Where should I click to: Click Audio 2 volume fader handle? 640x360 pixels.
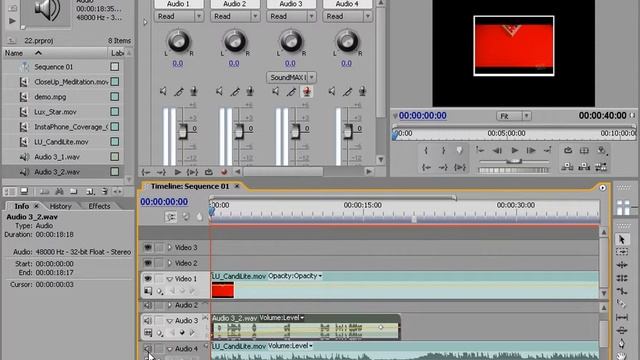click(239, 131)
